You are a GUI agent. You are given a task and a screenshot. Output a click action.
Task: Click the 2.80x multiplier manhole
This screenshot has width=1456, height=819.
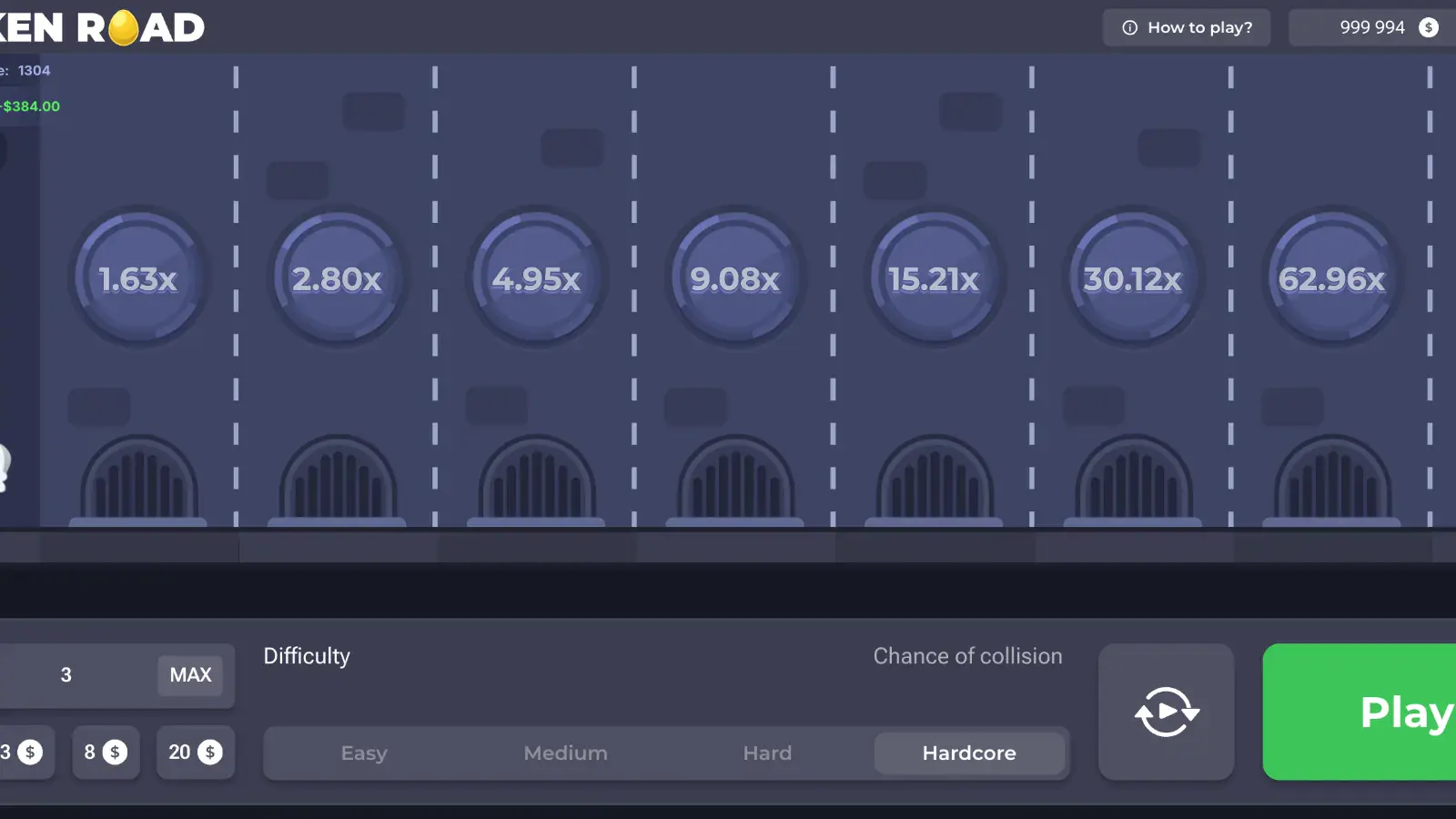338,278
